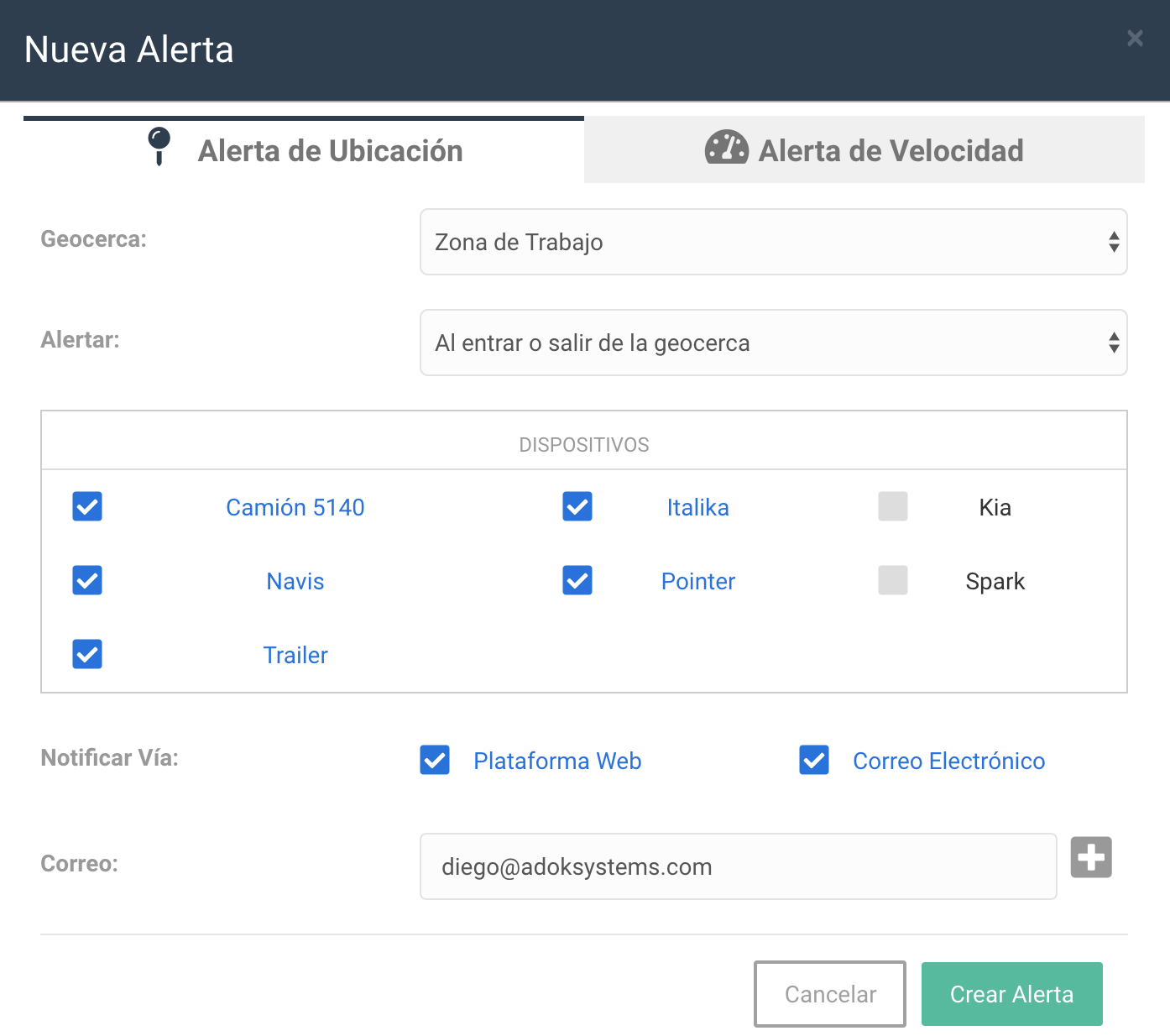Uncheck the Trailer device checkbox
The height and width of the screenshot is (1036, 1170).
pos(87,654)
